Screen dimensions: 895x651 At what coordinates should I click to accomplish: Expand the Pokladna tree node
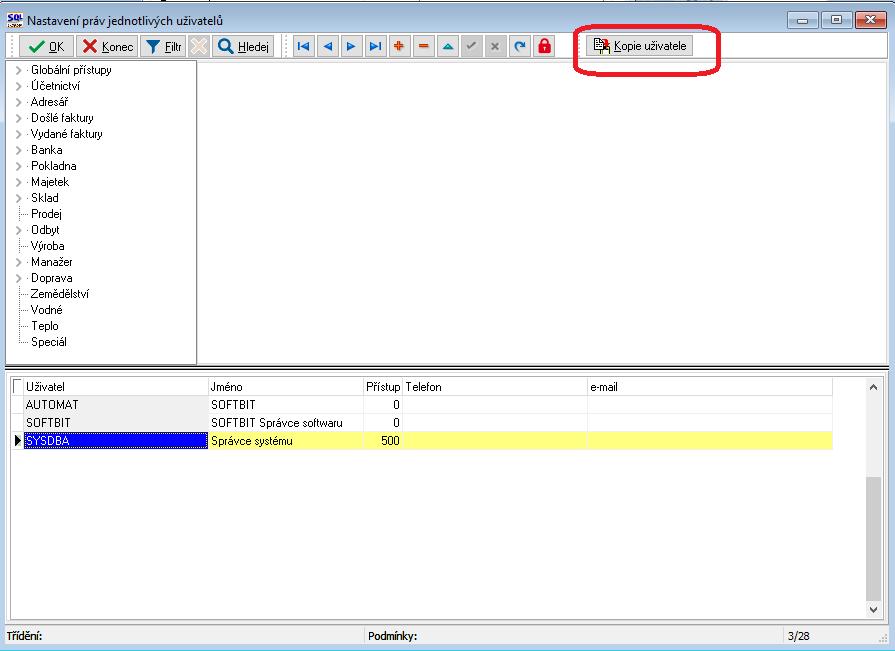pos(18,166)
